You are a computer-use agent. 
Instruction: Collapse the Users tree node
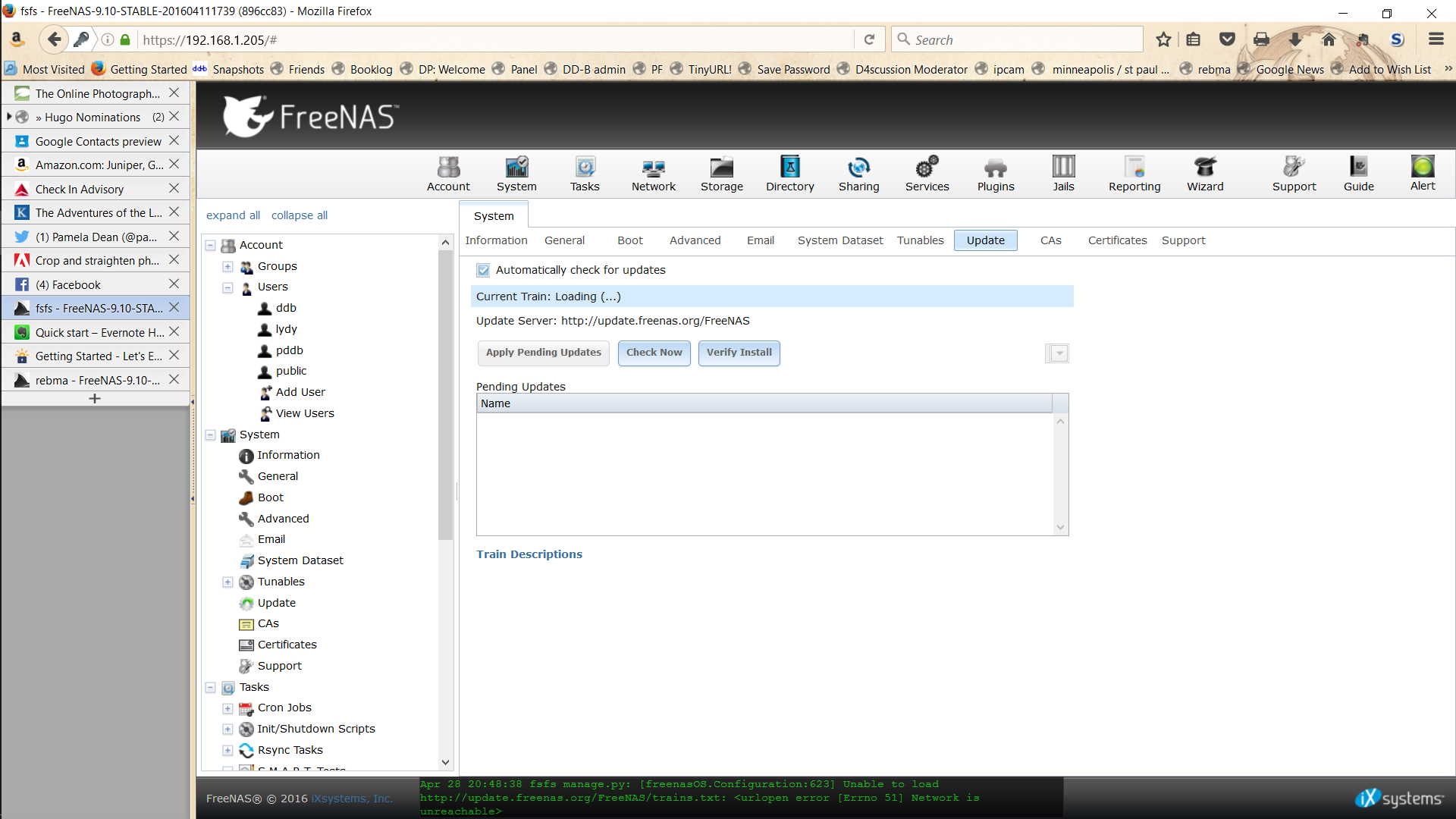[x=227, y=287]
